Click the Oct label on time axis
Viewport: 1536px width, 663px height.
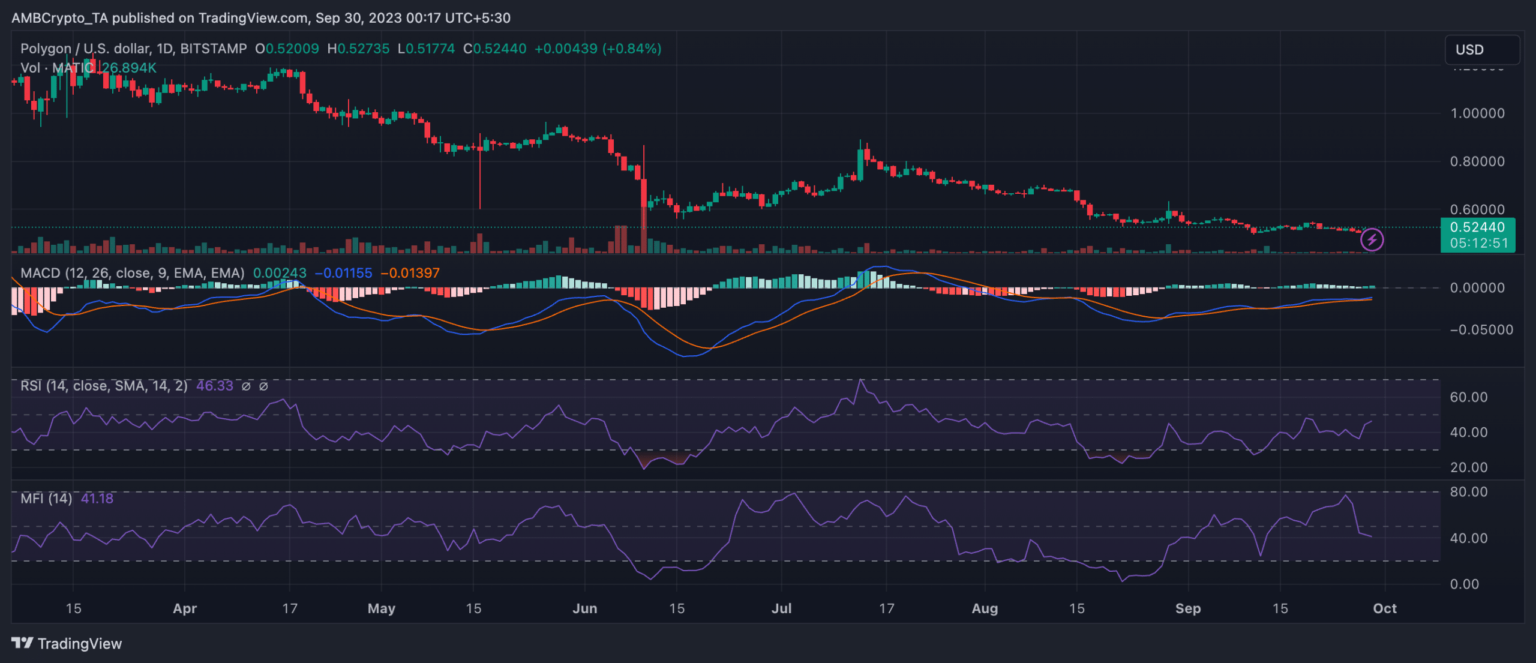point(1392,608)
